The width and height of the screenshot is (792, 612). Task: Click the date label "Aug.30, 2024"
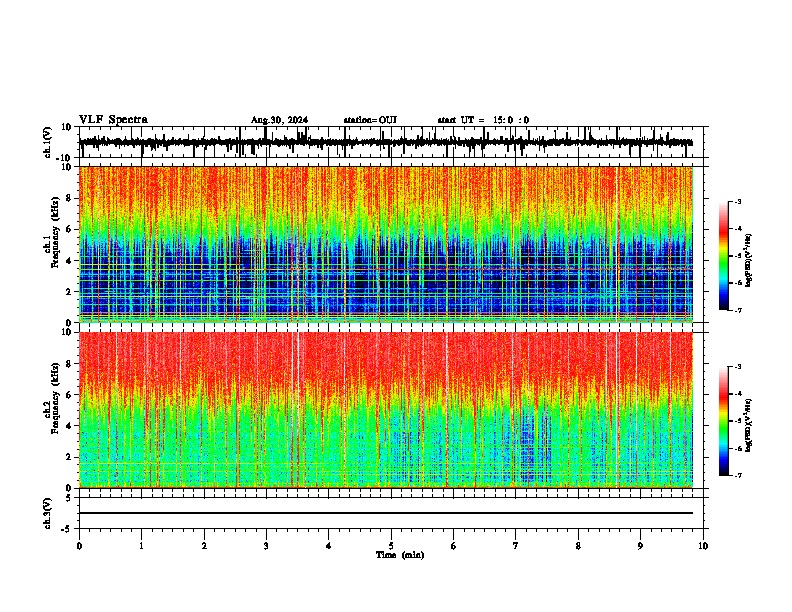tap(279, 120)
